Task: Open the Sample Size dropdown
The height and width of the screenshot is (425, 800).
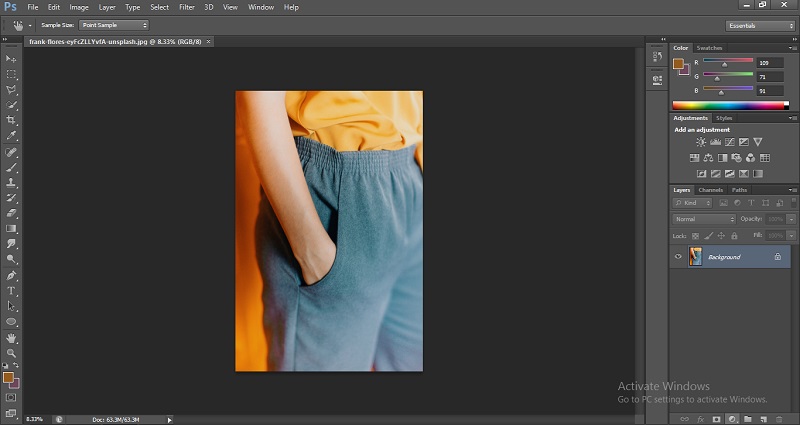Action: (113, 25)
